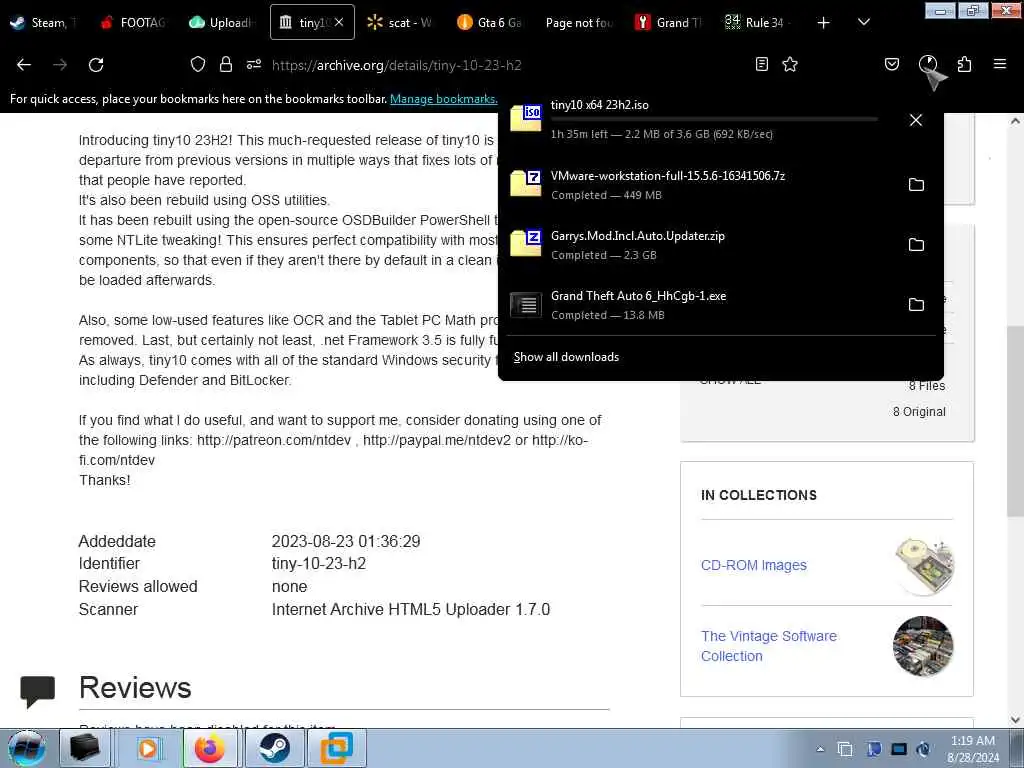Show VMware-workstation 7z file in folder

(916, 185)
